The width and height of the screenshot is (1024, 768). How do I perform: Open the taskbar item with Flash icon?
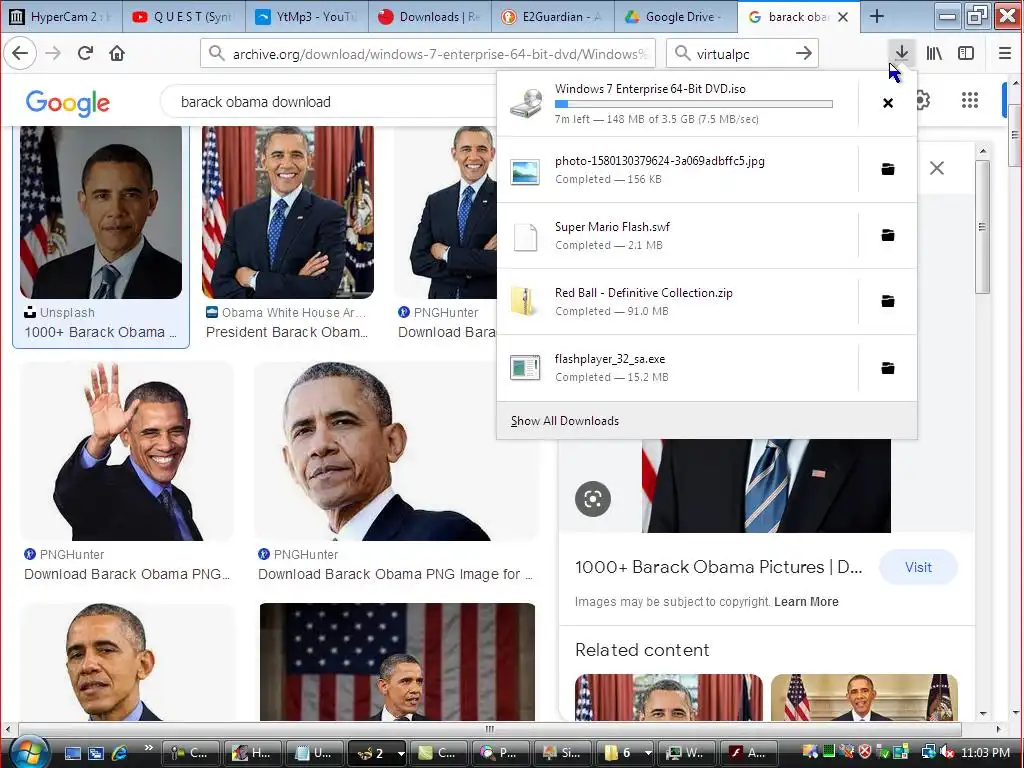pos(748,753)
